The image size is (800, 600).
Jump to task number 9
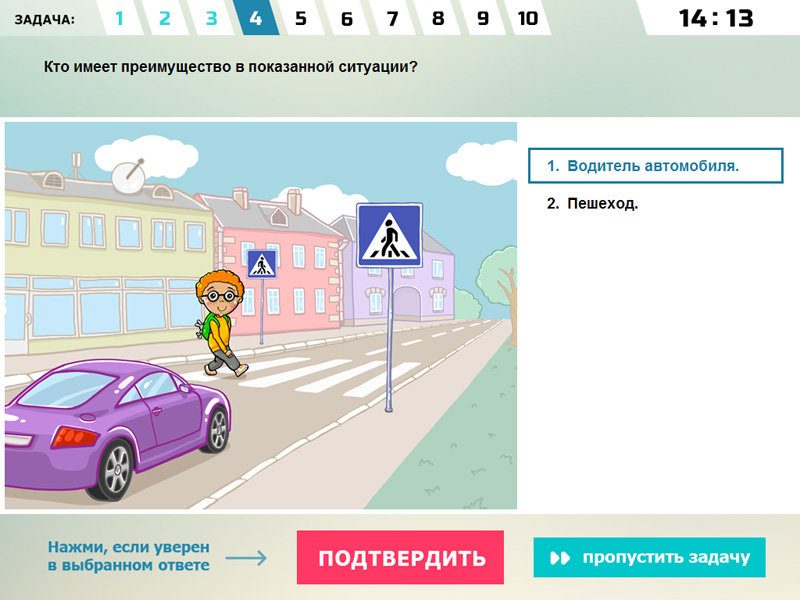[483, 18]
